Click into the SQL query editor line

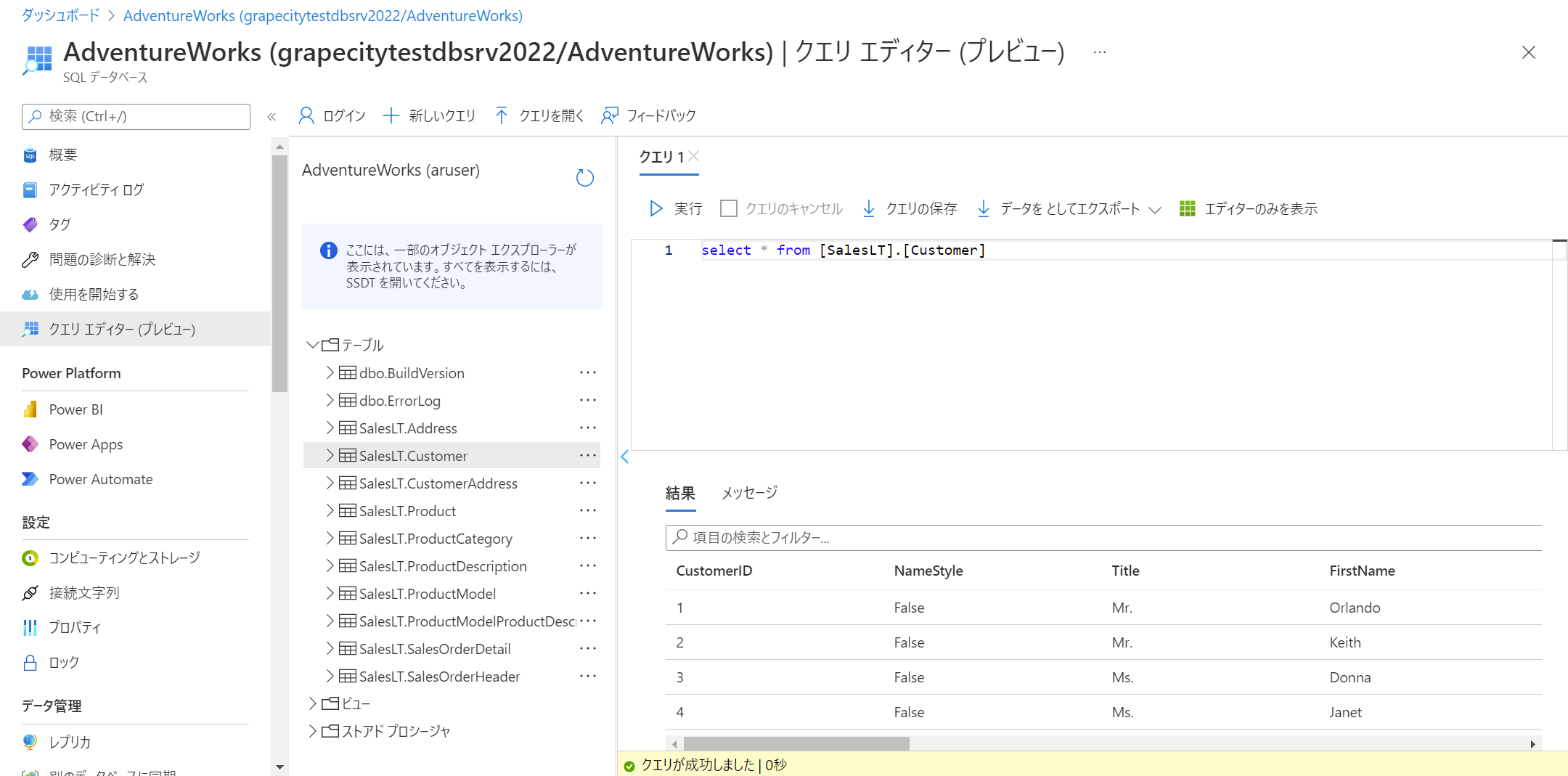(x=1125, y=250)
